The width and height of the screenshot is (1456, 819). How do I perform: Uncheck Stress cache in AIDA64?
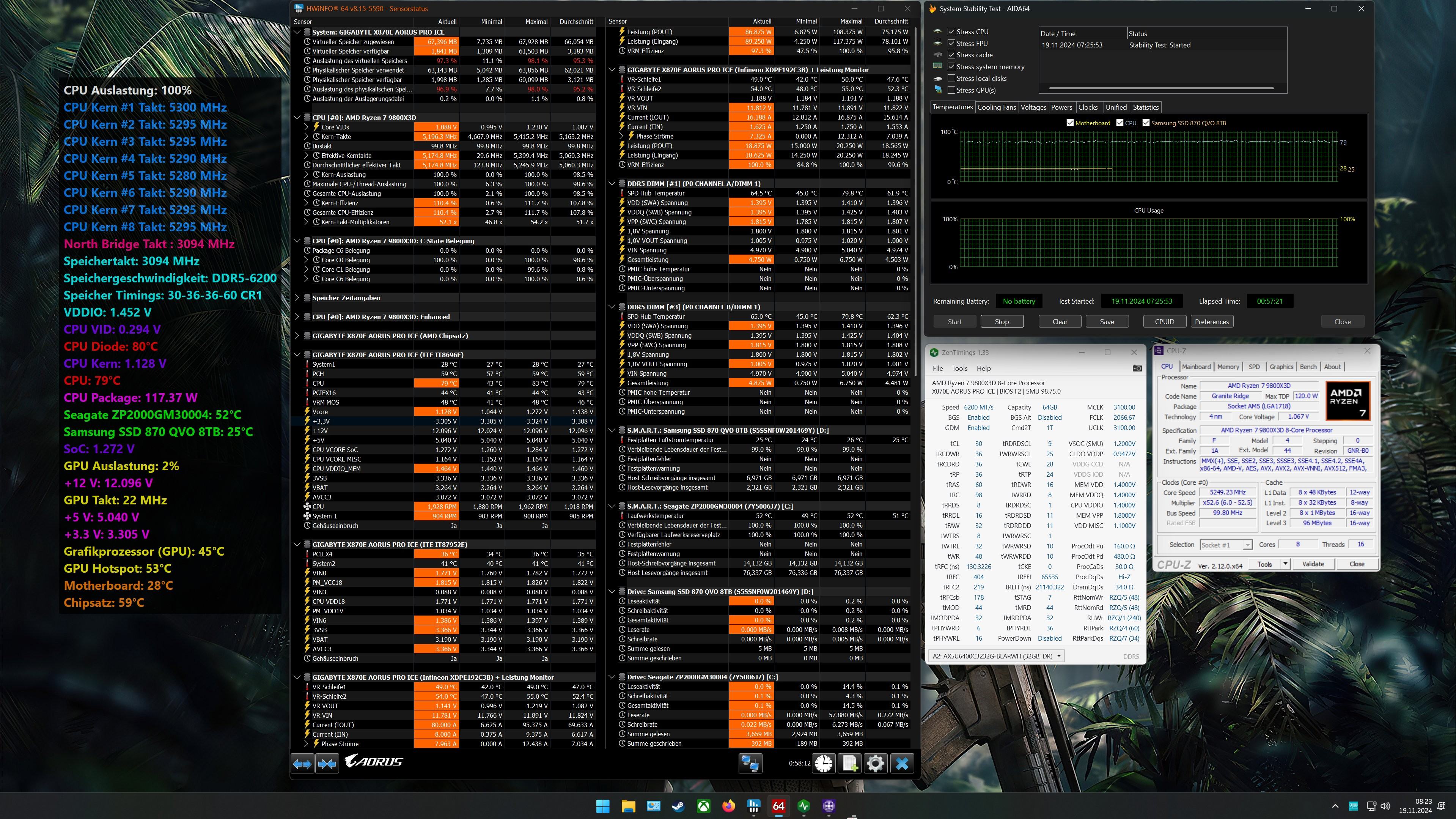click(951, 55)
